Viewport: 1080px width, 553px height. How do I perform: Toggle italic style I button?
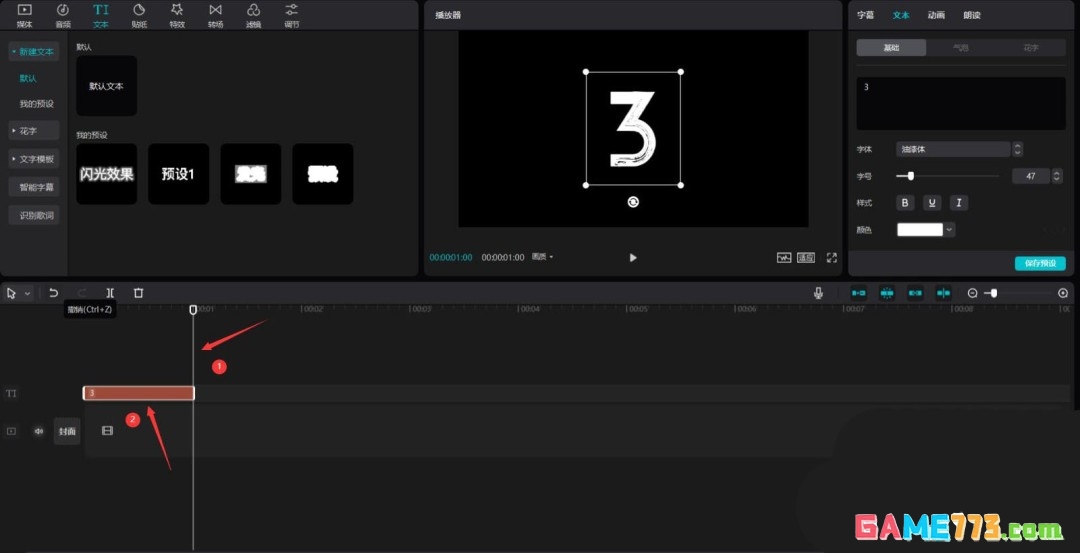point(958,203)
